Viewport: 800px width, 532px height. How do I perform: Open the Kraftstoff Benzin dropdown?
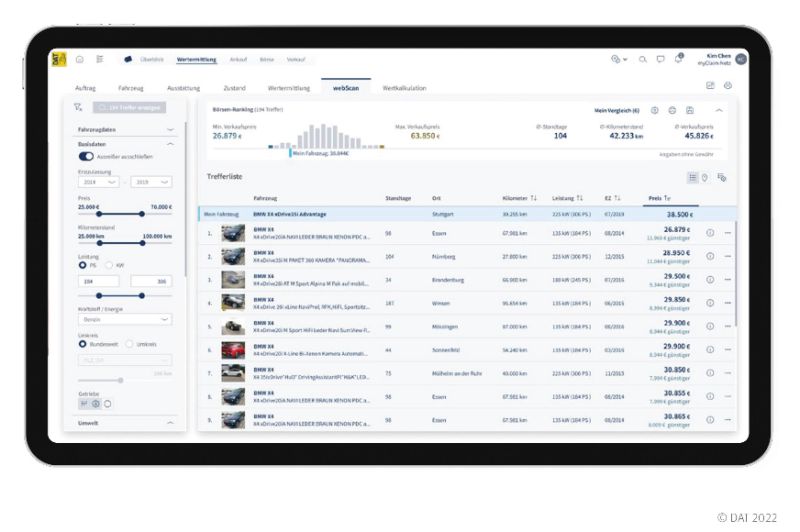125,320
